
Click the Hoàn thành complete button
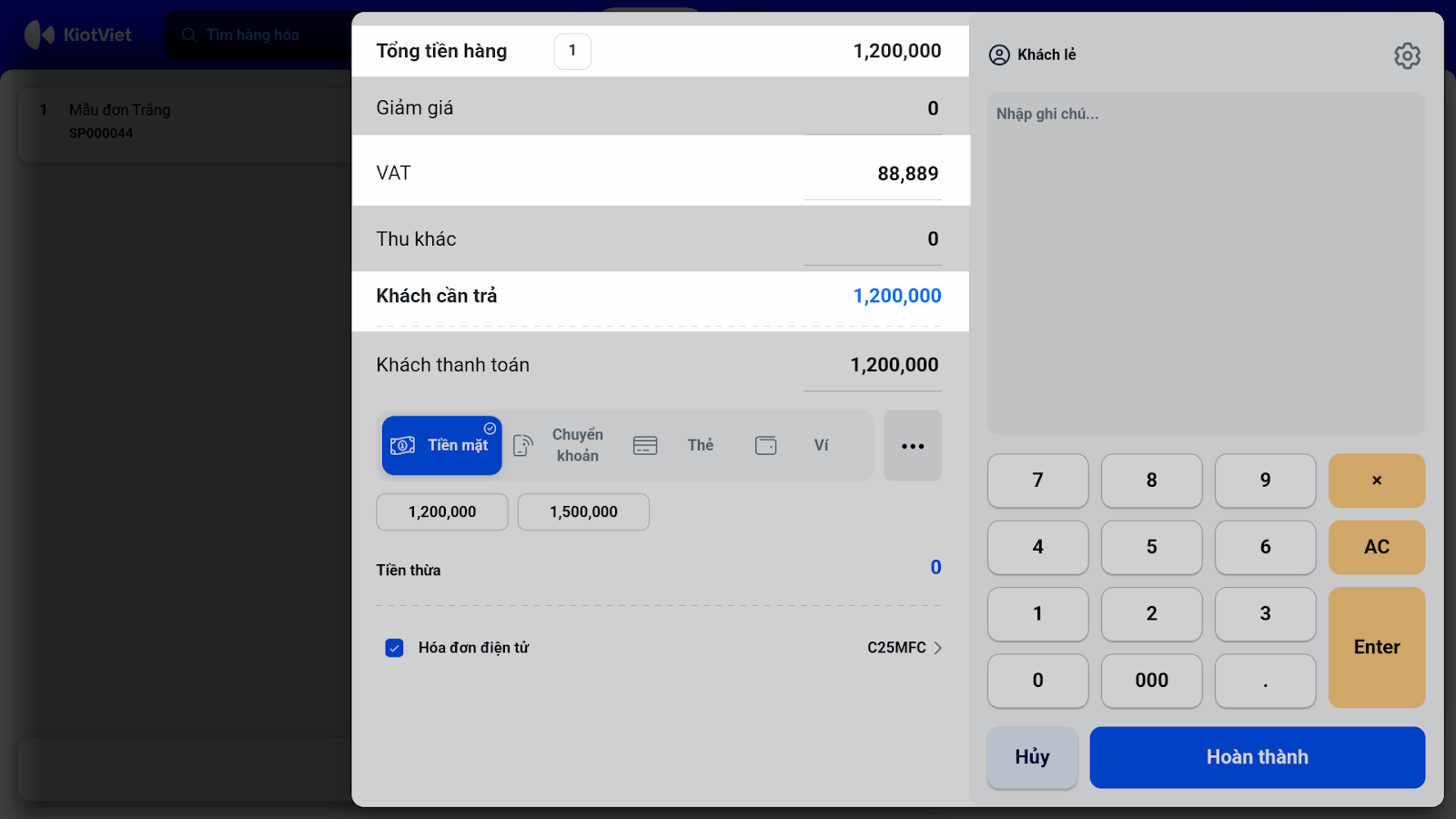[x=1258, y=757]
